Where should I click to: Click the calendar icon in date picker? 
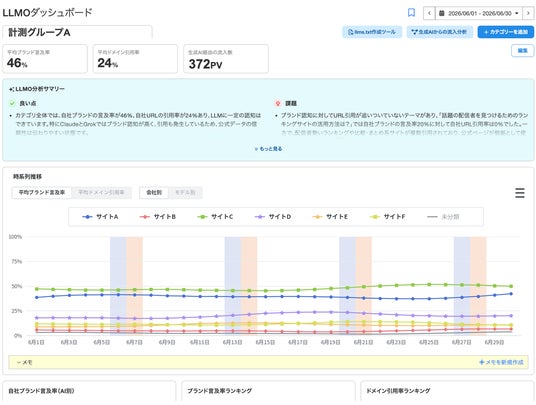tap(442, 13)
